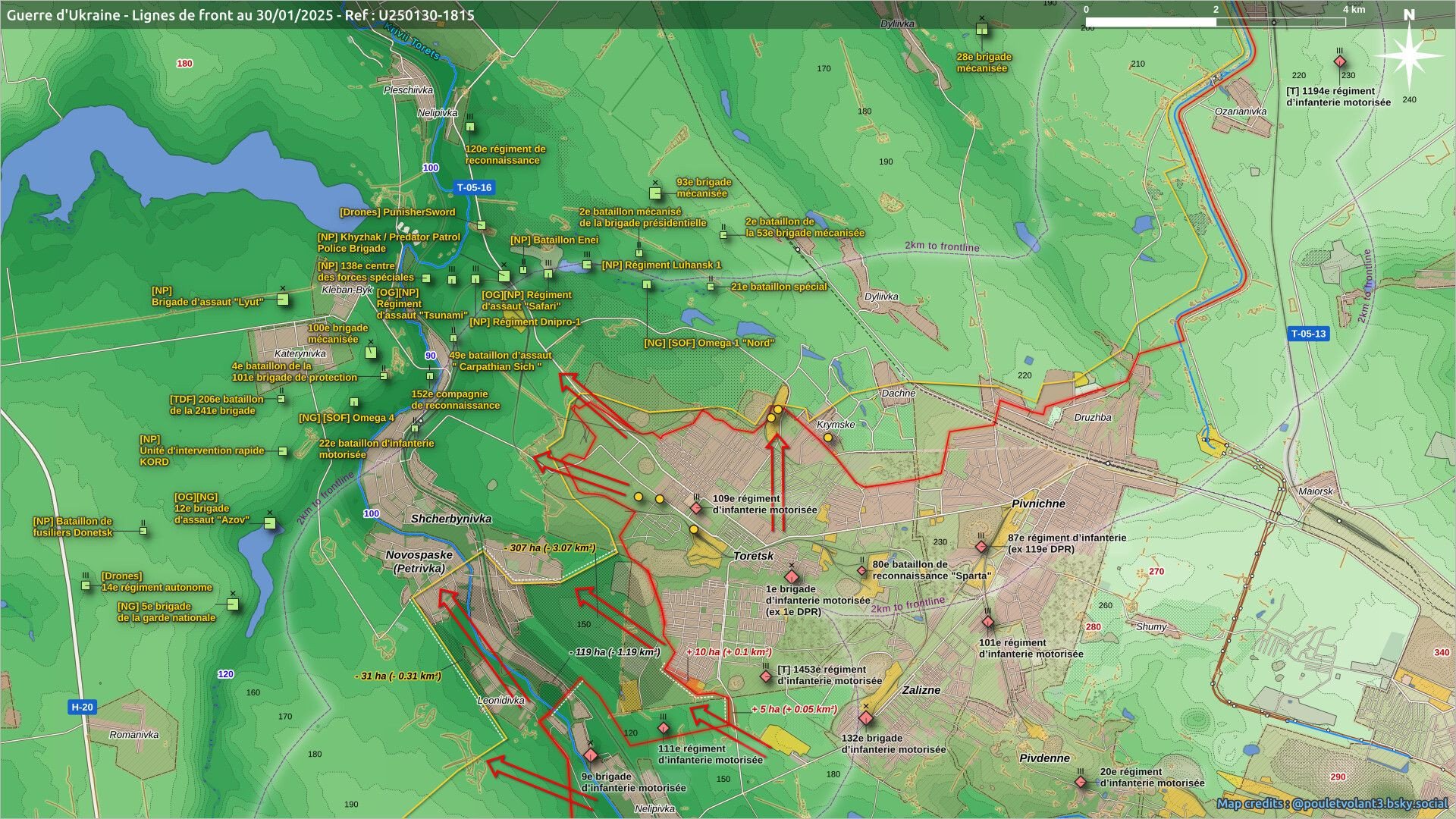The width and height of the screenshot is (1456, 819).
Task: Select the Pivnichne town label
Action: (x=1039, y=504)
